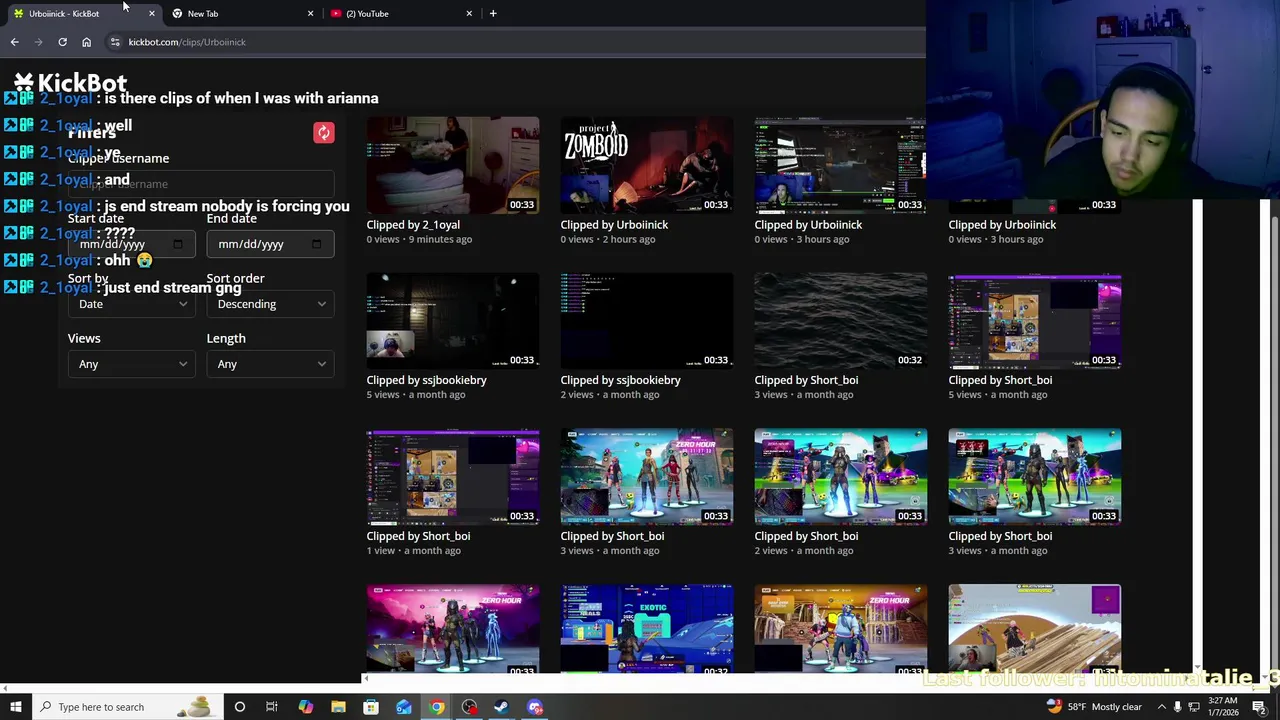Viewport: 1280px width, 720px height.
Task: Open Outlook from the taskbar
Action: point(404,707)
